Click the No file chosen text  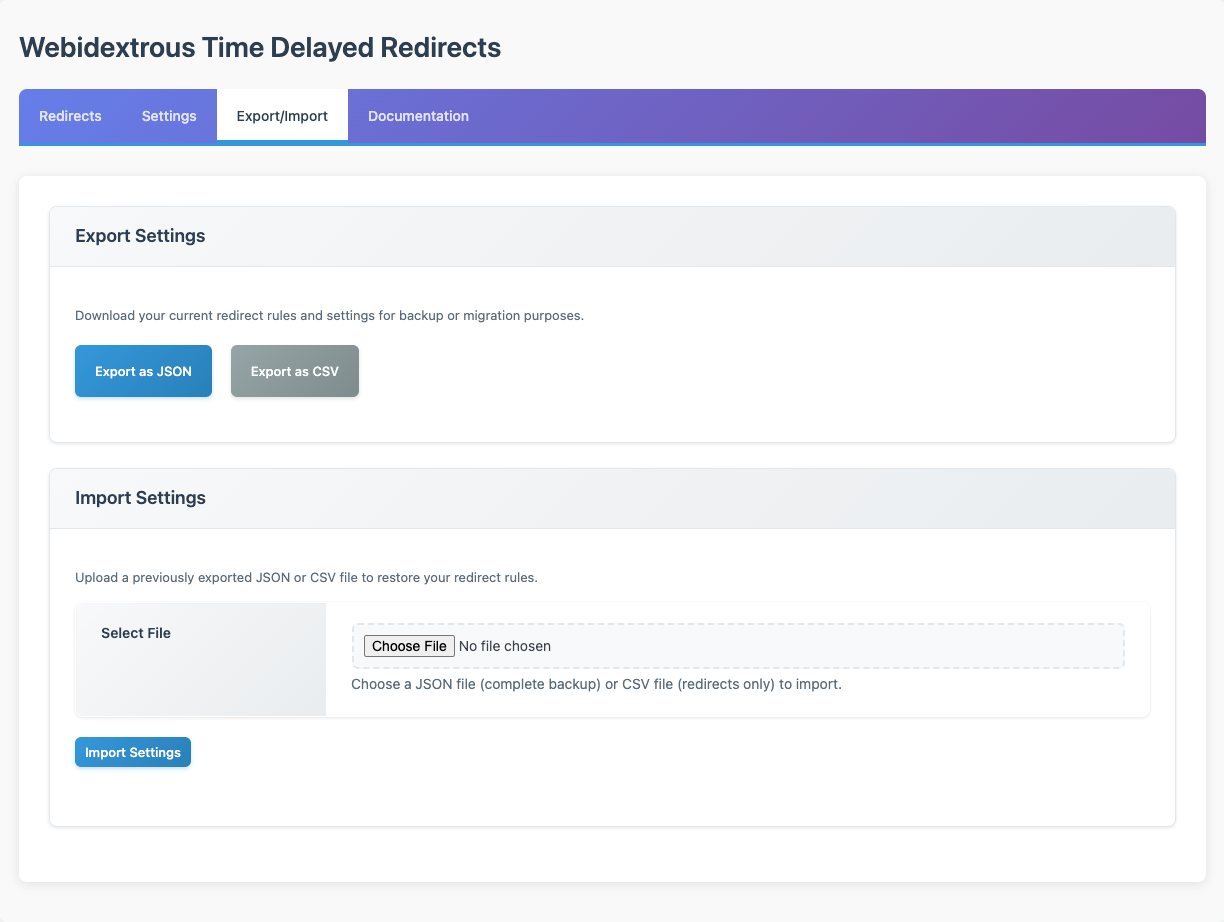pos(504,646)
